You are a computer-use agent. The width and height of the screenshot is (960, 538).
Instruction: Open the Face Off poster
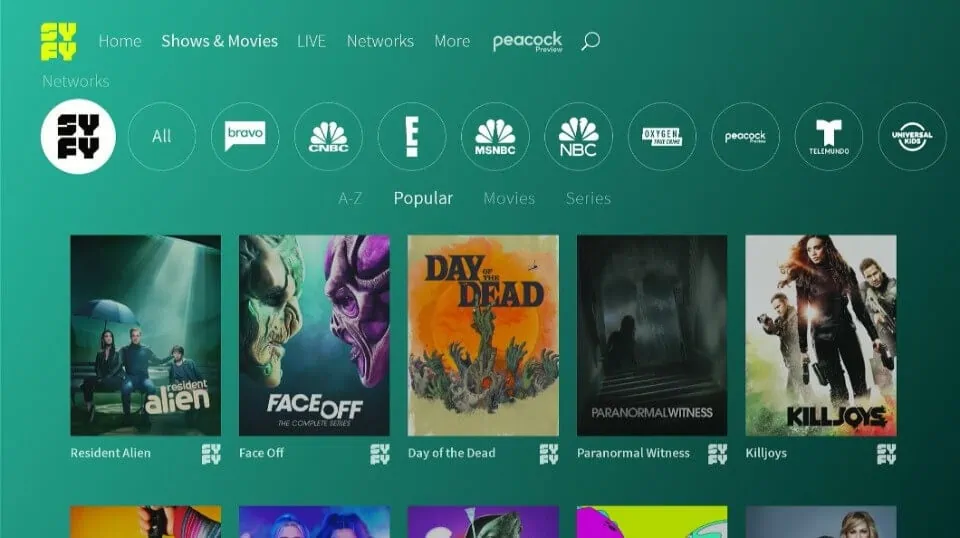(x=314, y=335)
